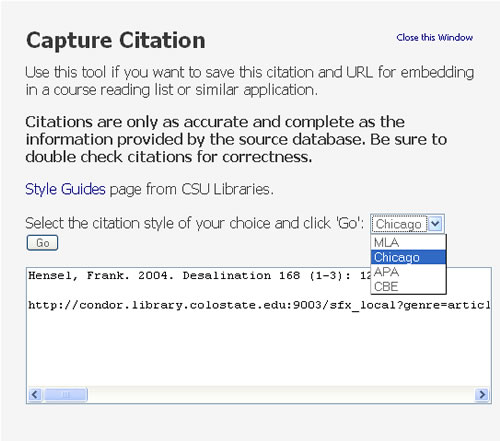Click inside the citation text area
Screen dimensions: 500x441
click(259, 335)
